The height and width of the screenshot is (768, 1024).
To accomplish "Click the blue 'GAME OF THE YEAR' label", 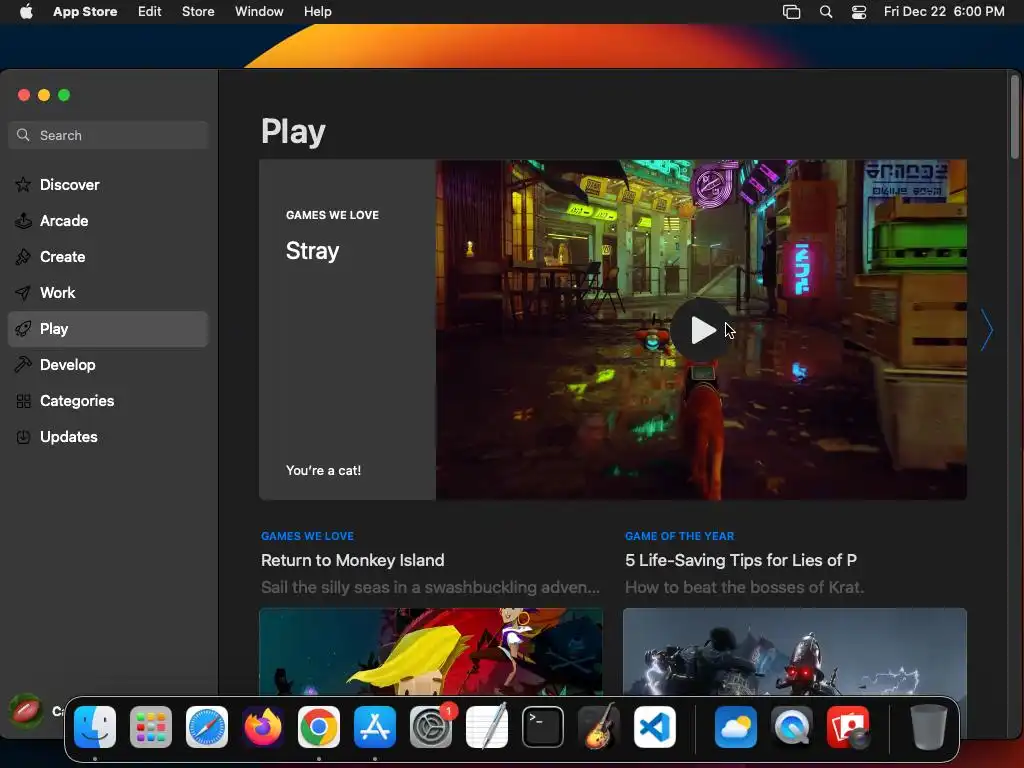I will (679, 536).
